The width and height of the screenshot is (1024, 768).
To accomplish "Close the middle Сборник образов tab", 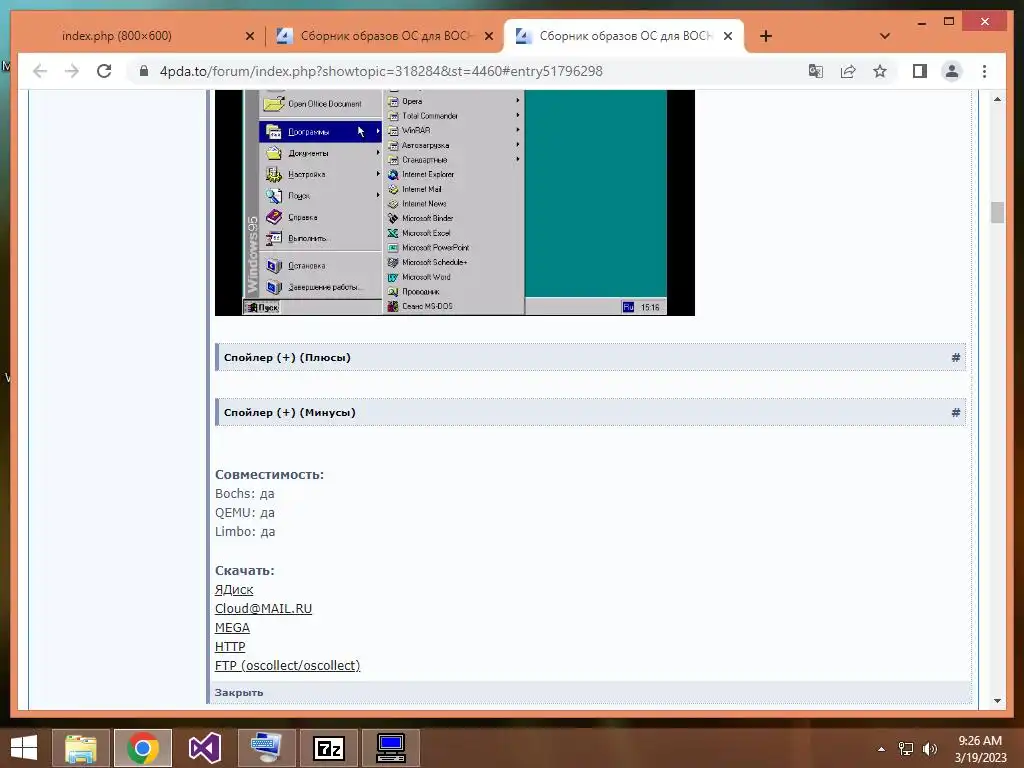I will point(488,36).
